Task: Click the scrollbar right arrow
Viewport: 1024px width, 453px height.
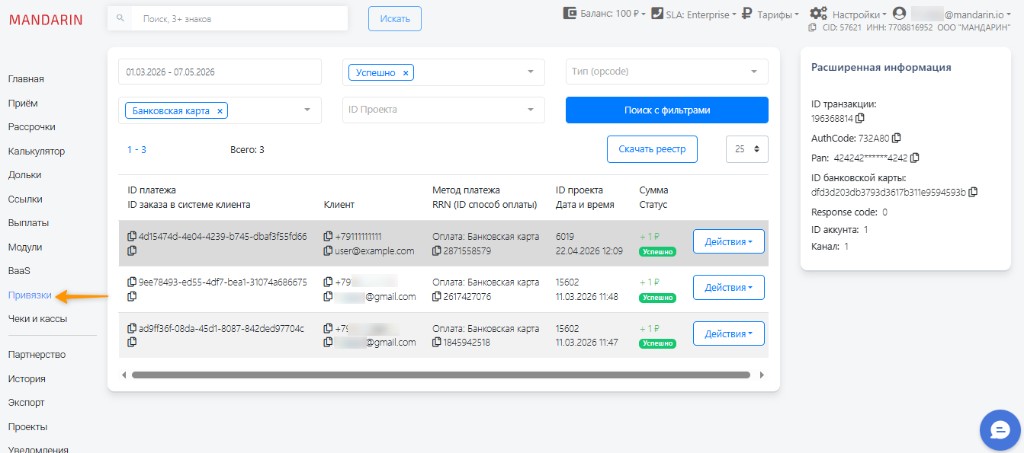Action: 760,375
